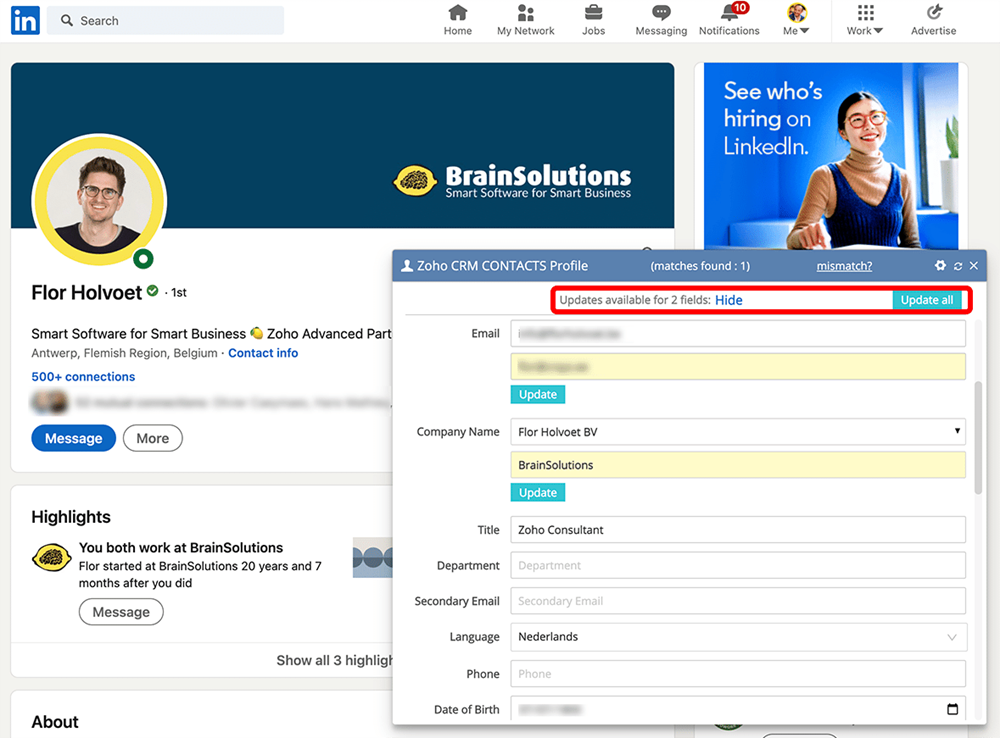Open the Home nav icon
This screenshot has height=738, width=1000.
tap(458, 20)
